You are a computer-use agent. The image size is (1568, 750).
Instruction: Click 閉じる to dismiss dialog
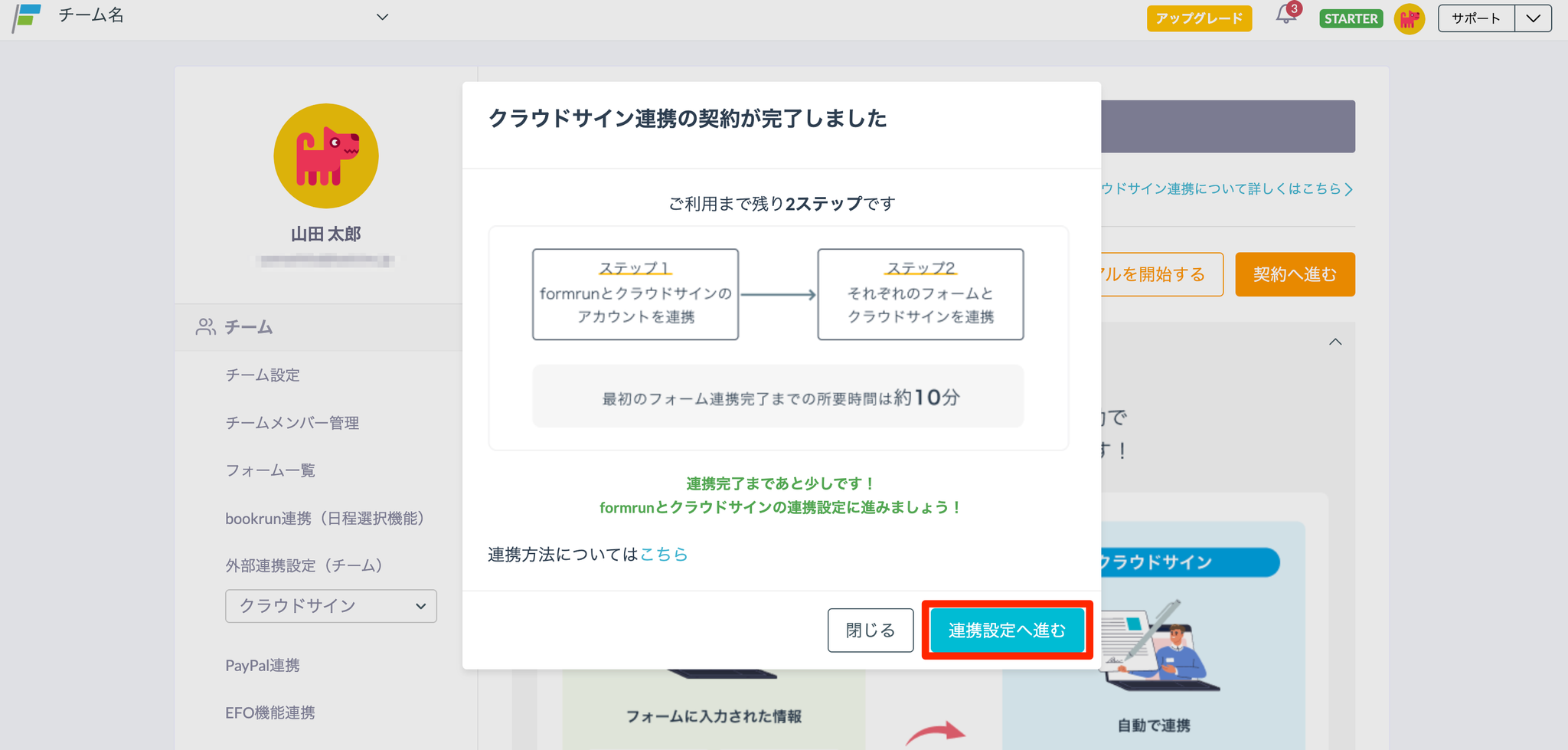pyautogui.click(x=870, y=630)
